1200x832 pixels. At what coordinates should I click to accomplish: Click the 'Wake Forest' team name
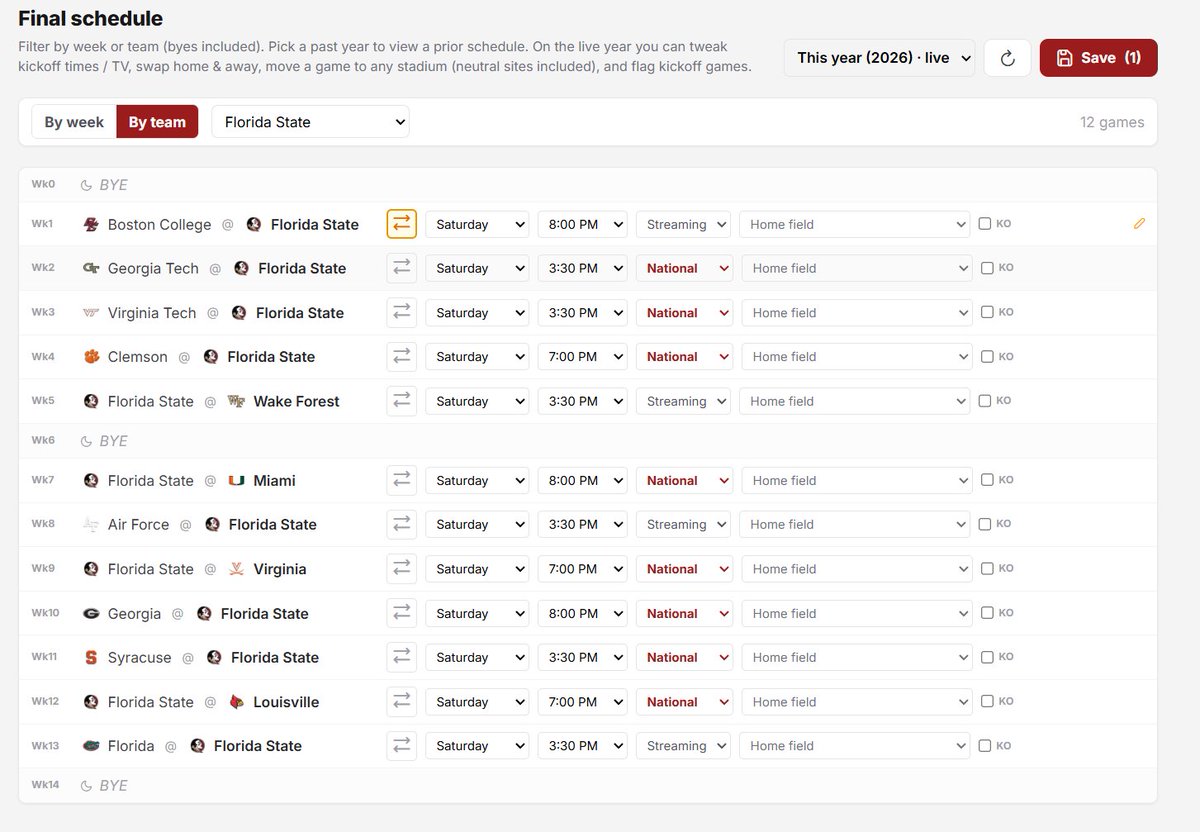point(296,401)
